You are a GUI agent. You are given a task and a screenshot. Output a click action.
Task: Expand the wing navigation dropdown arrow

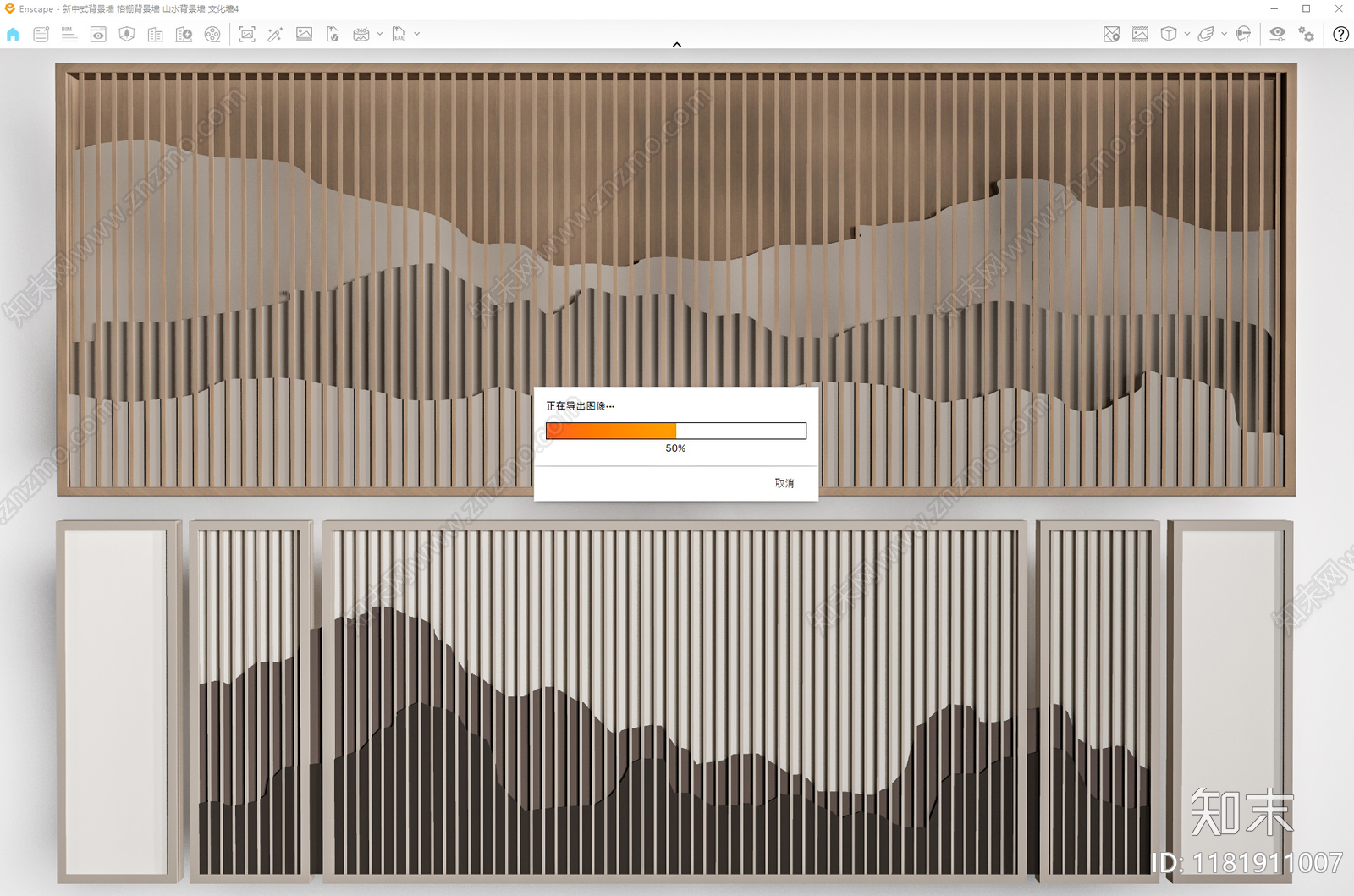pos(1224,35)
